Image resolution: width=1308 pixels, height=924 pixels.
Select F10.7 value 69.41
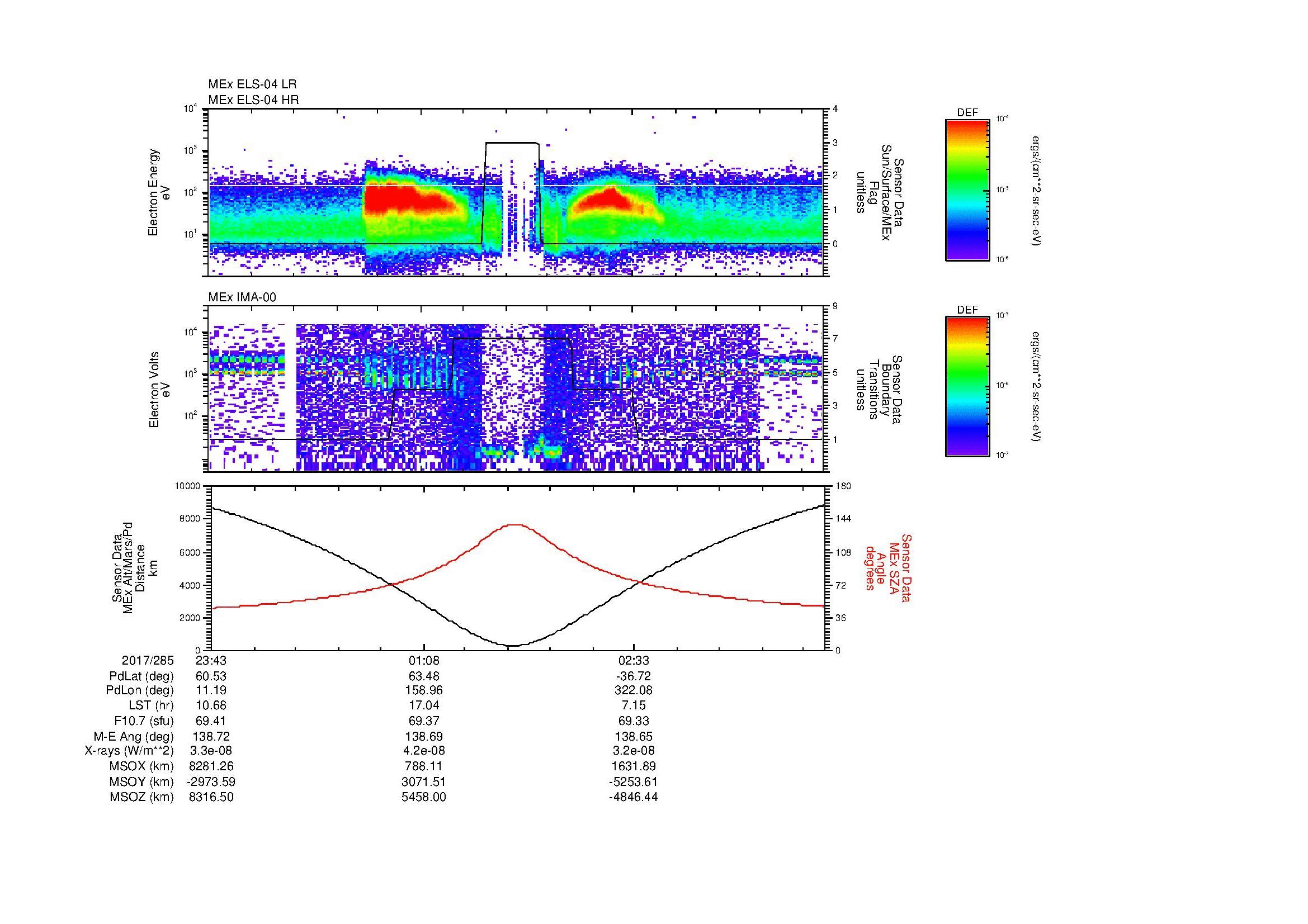[x=211, y=721]
